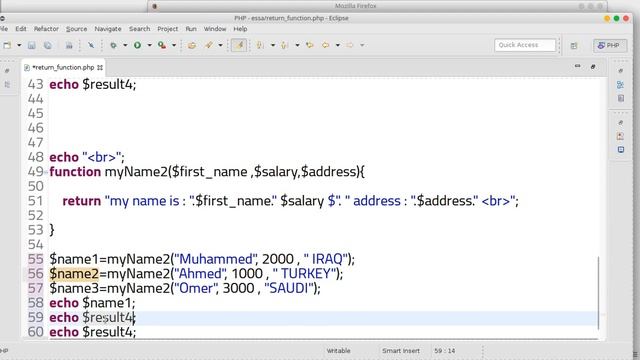
Task: Open Previous Annotation dropdown arrow
Action: [297, 45]
